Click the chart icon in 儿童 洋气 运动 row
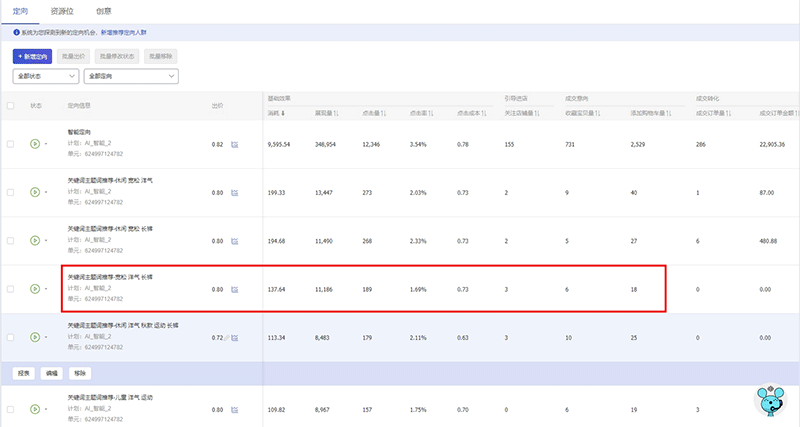This screenshot has height=427, width=800. click(x=235, y=410)
